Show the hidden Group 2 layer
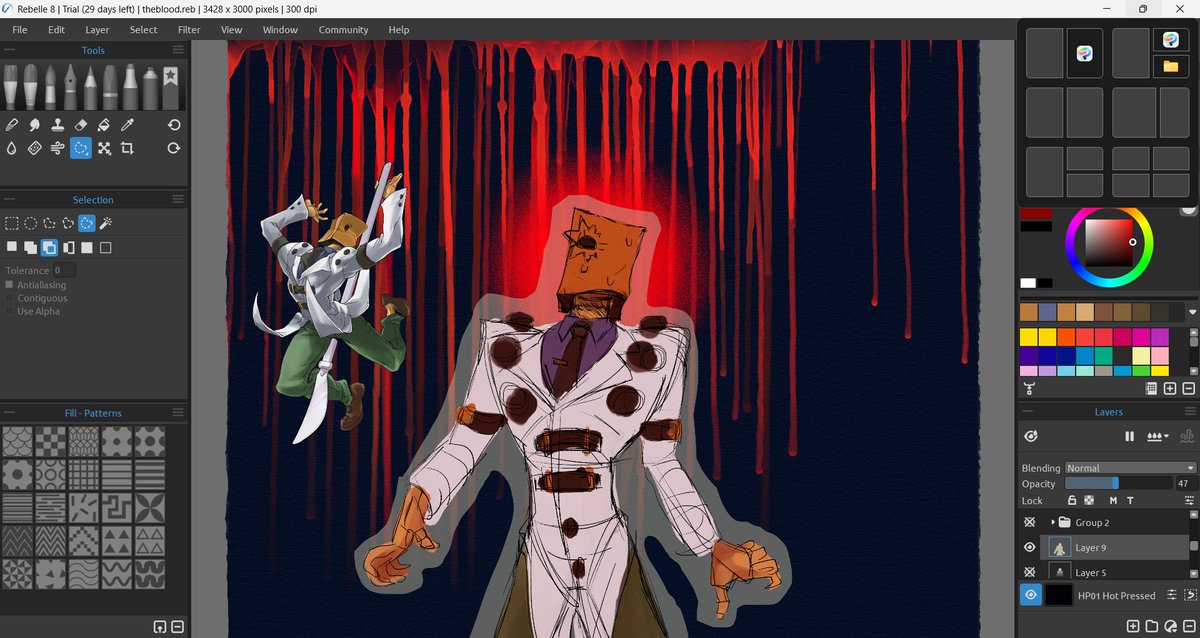The image size is (1200, 638). click(1030, 522)
